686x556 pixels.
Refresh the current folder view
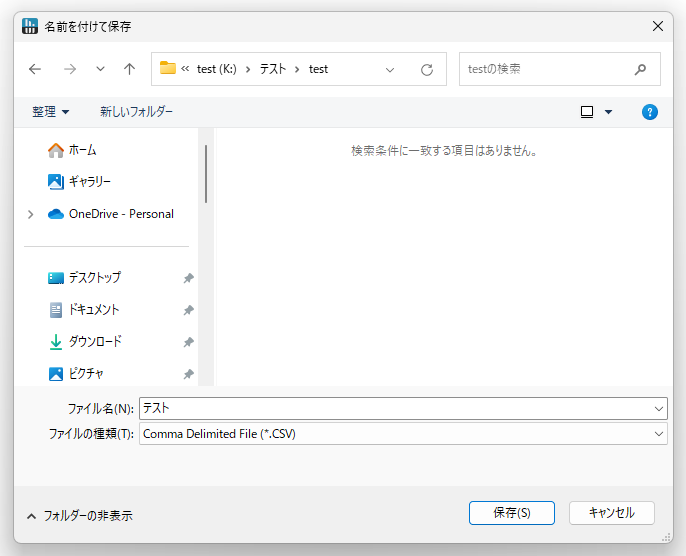pyautogui.click(x=427, y=70)
